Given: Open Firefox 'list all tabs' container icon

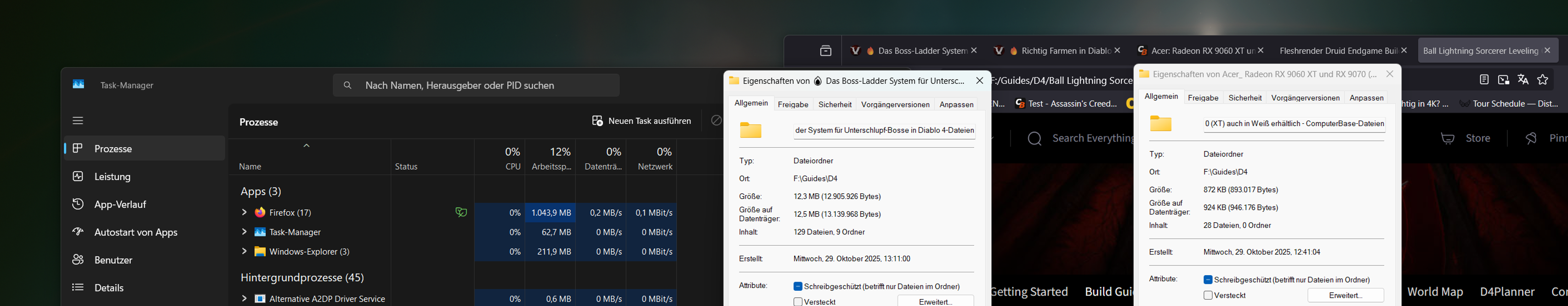Looking at the screenshot, I should [x=825, y=51].
